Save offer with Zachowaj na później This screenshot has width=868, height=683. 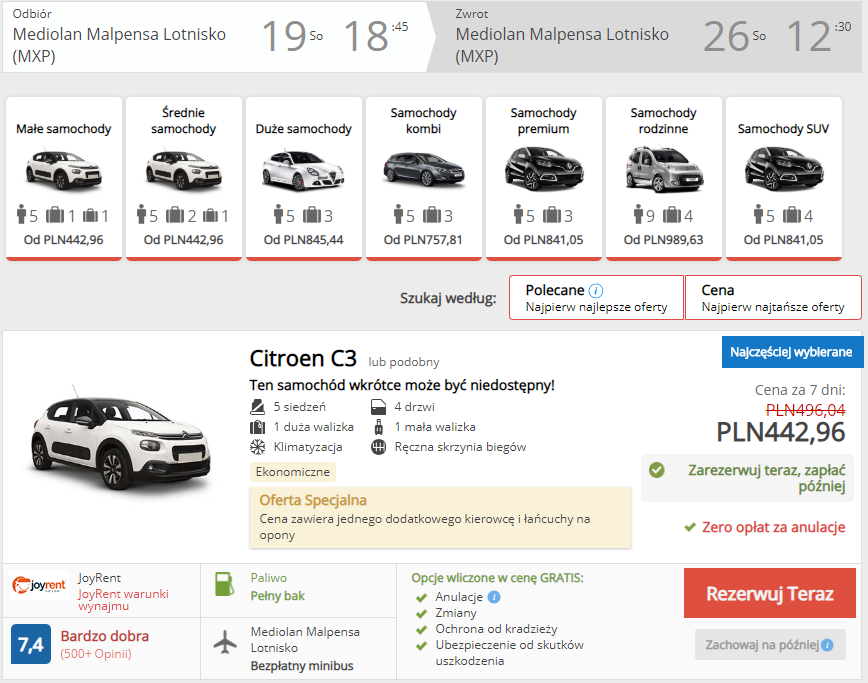point(770,645)
